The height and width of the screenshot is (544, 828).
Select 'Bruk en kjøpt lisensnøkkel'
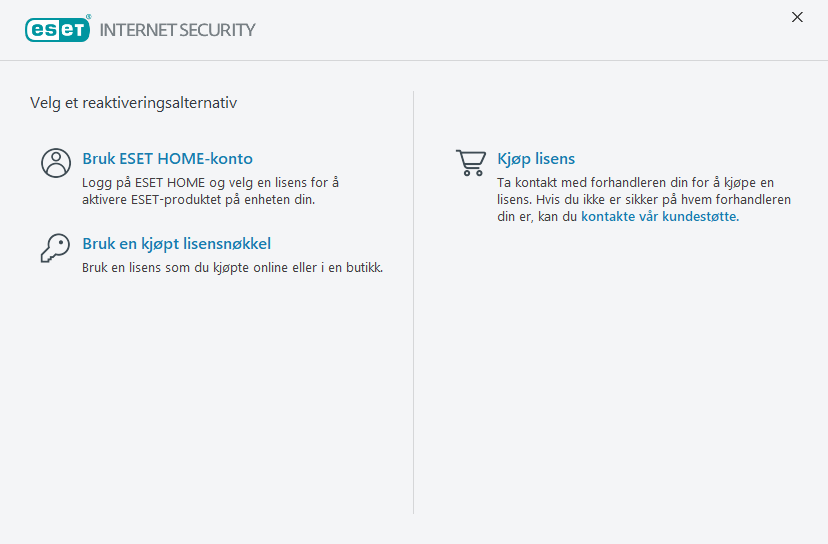pos(176,244)
